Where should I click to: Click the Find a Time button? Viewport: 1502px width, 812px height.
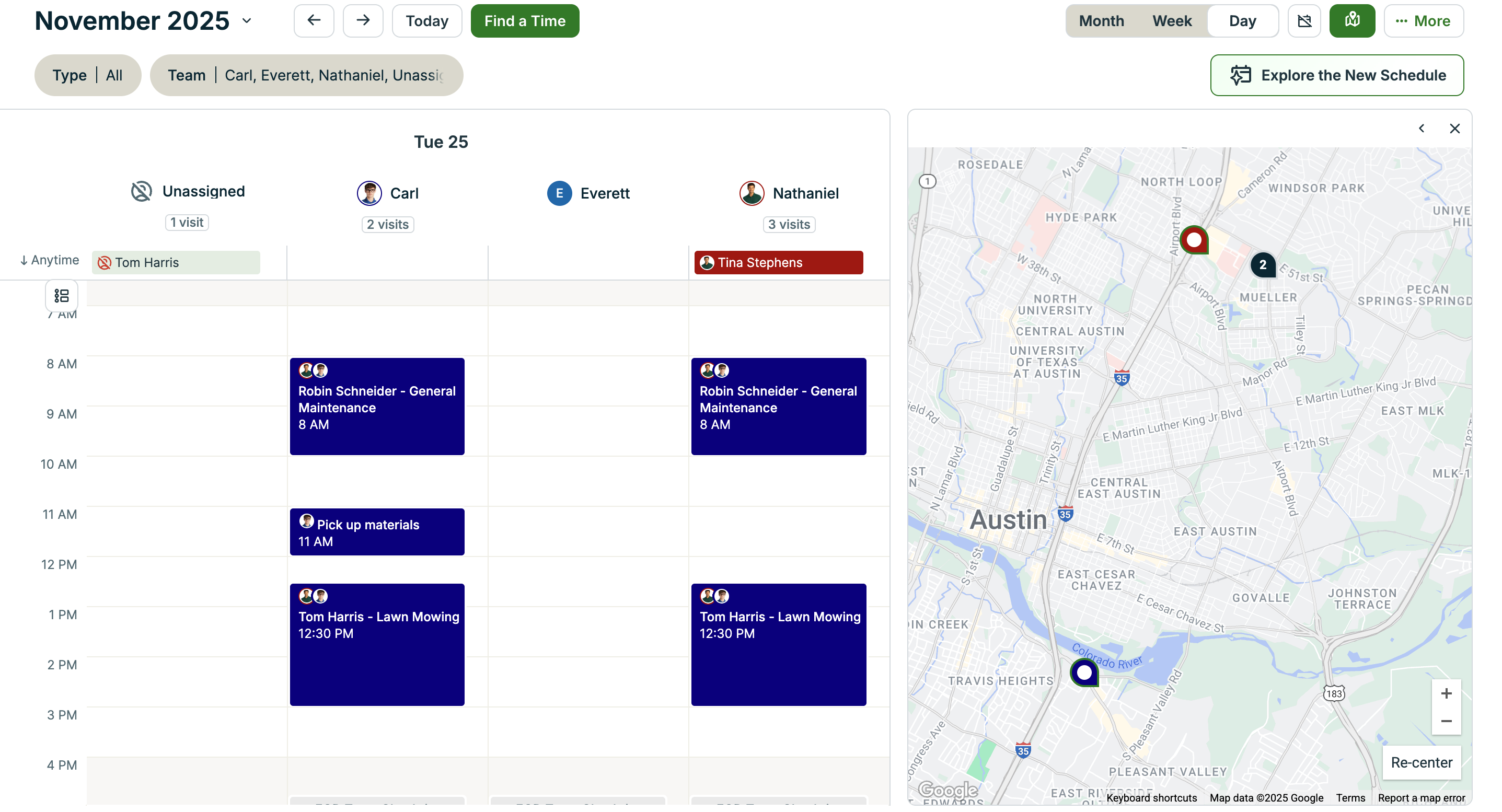click(524, 21)
